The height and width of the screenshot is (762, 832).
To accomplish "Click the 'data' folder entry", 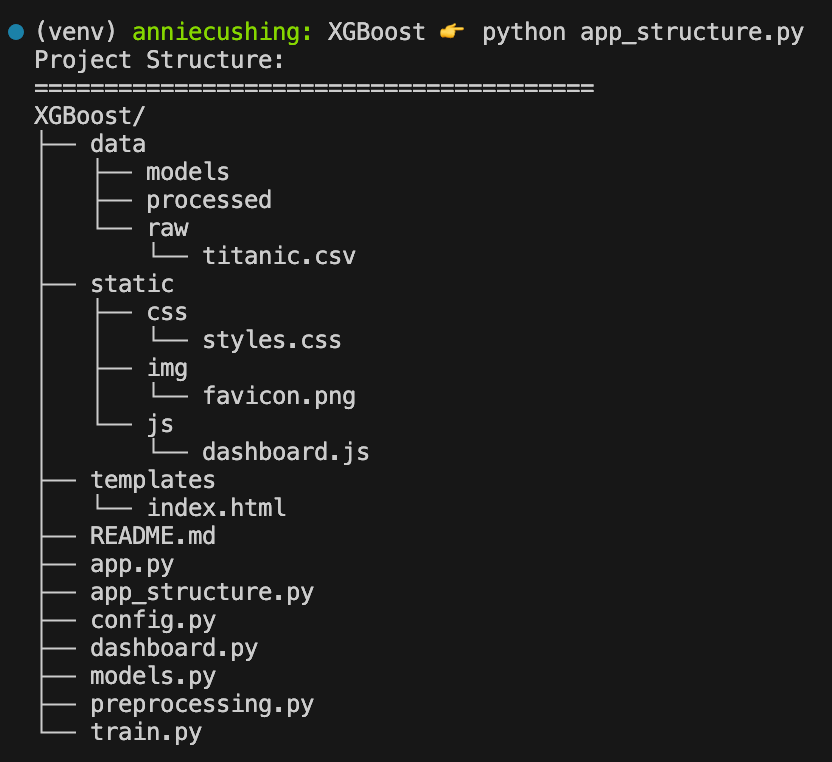I will pyautogui.click(x=118, y=144).
